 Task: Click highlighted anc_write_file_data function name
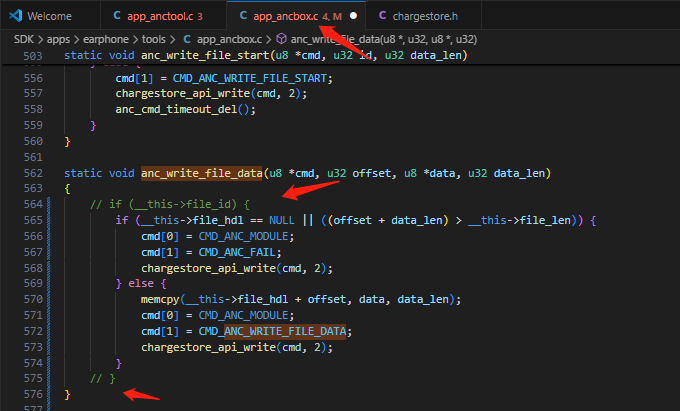click(201, 173)
